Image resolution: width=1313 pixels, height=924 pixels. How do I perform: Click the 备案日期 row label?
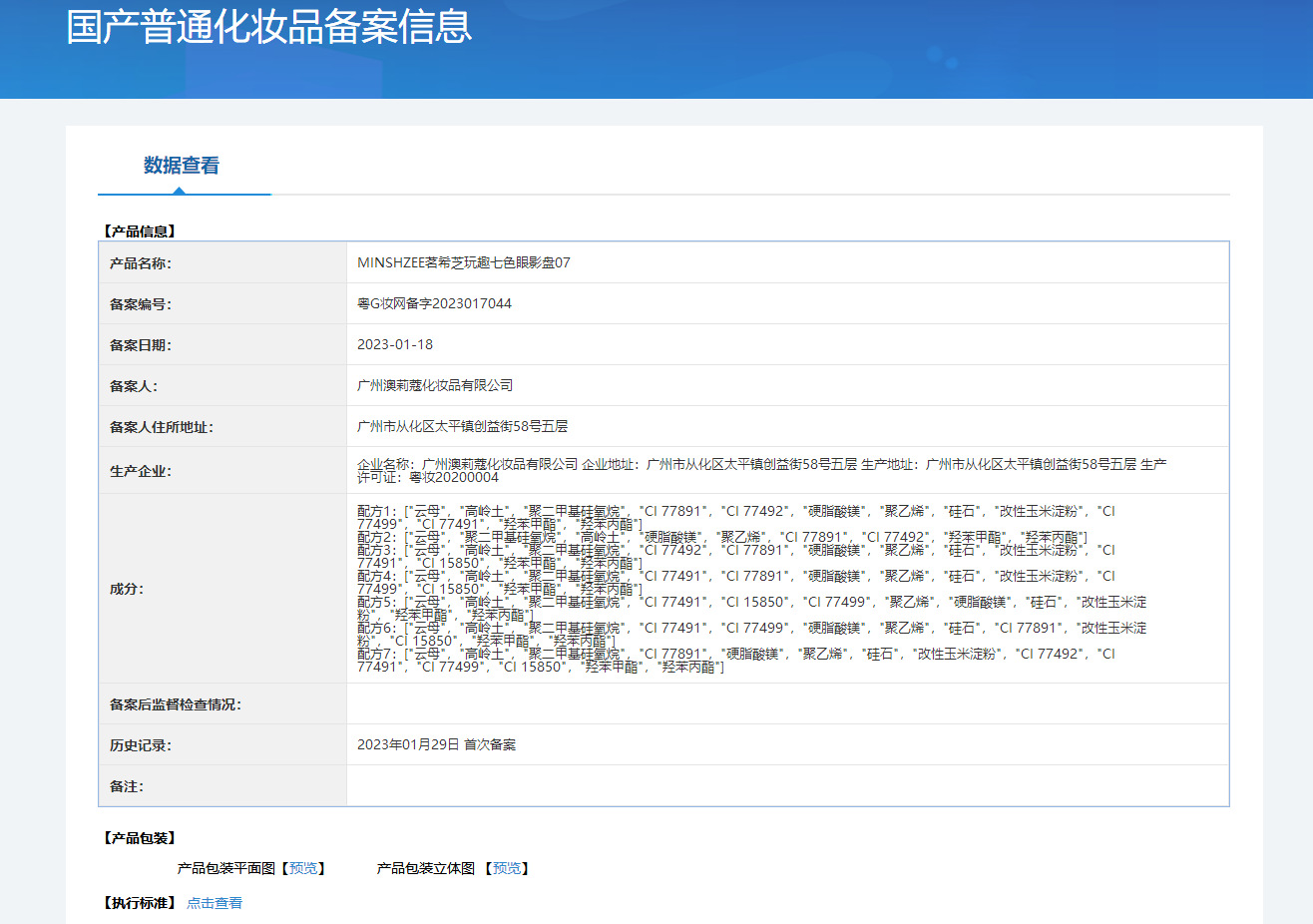click(141, 345)
